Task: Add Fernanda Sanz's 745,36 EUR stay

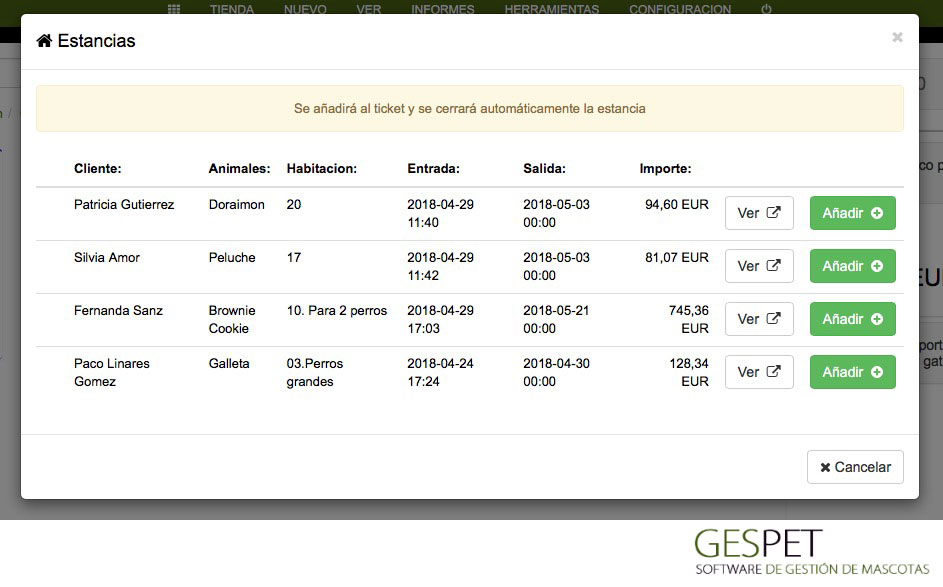Action: coord(852,319)
